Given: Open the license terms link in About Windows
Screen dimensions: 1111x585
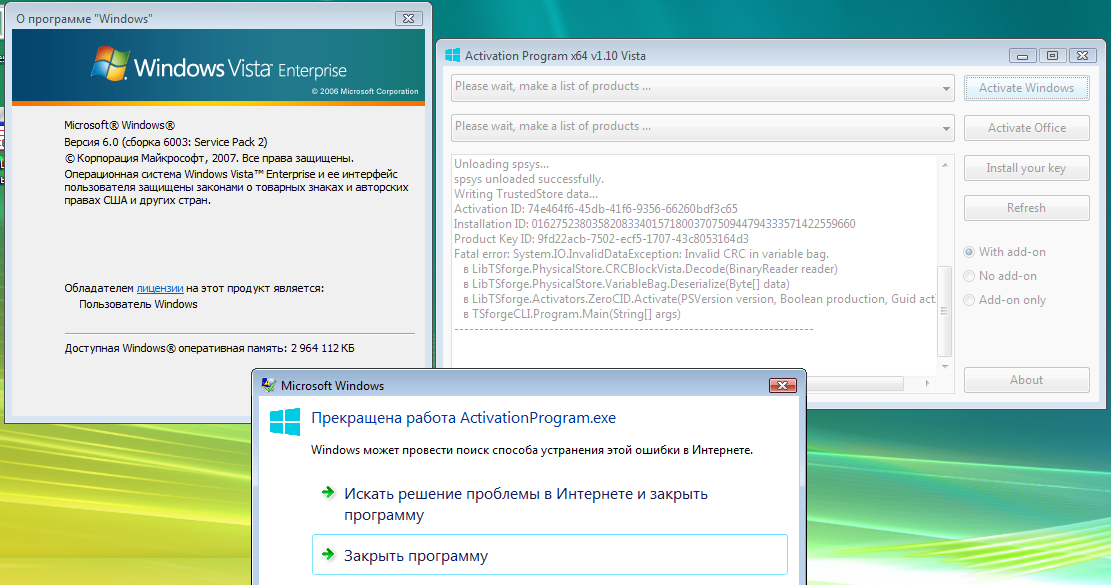Looking at the screenshot, I should [x=159, y=288].
